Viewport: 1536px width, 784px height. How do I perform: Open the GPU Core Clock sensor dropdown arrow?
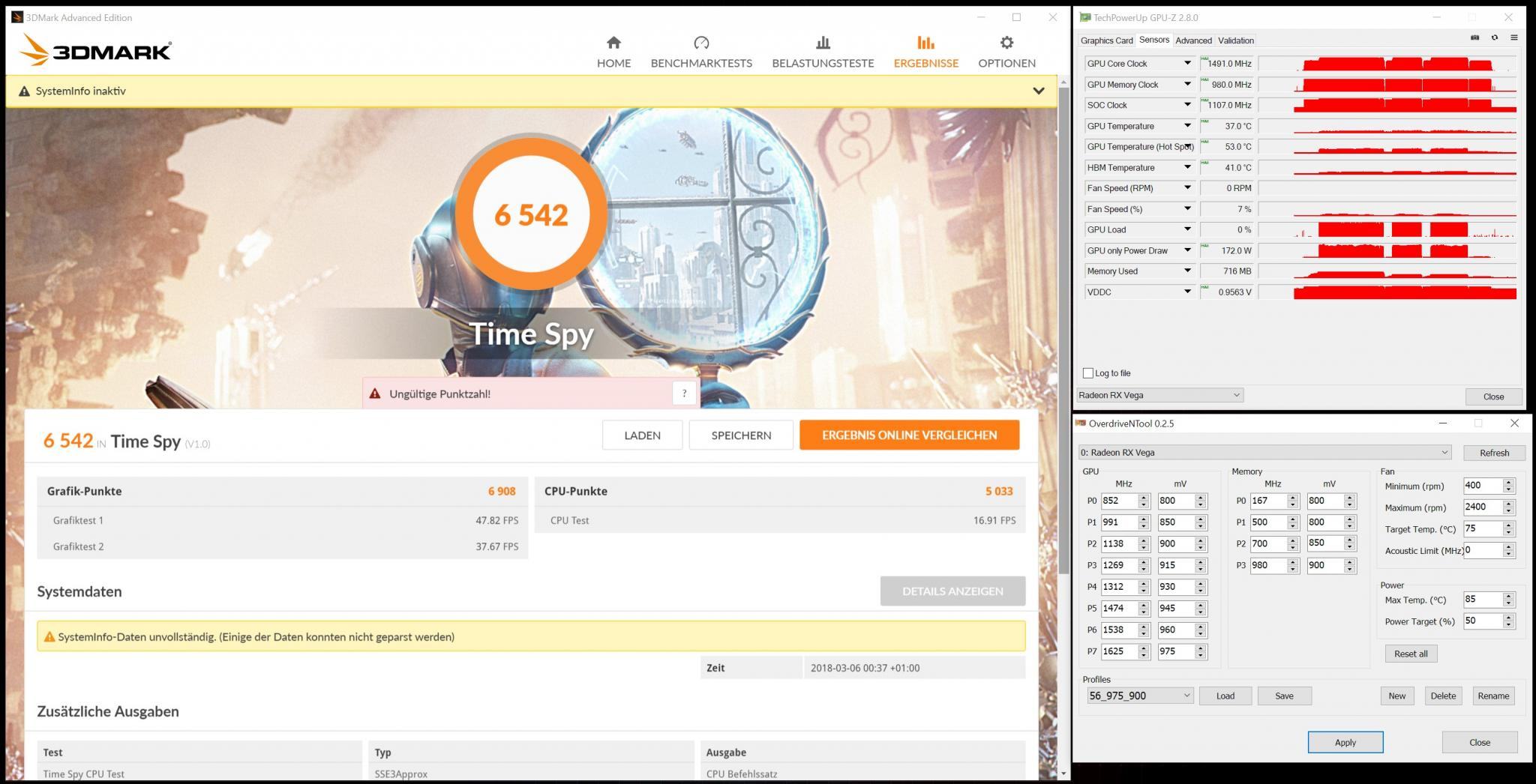pyautogui.click(x=1187, y=63)
